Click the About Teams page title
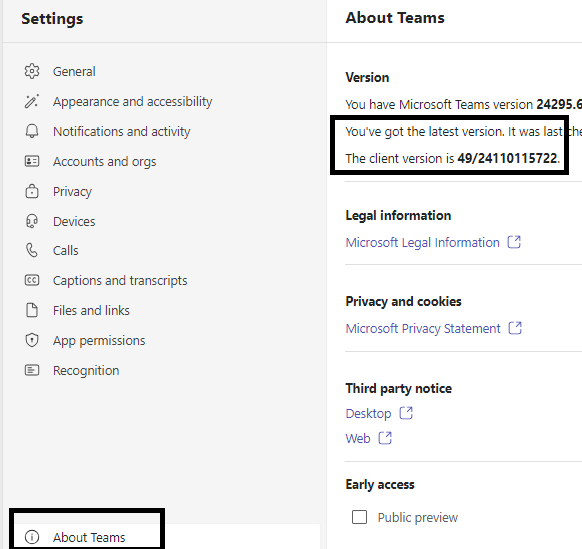This screenshot has height=549, width=582. 395,18
